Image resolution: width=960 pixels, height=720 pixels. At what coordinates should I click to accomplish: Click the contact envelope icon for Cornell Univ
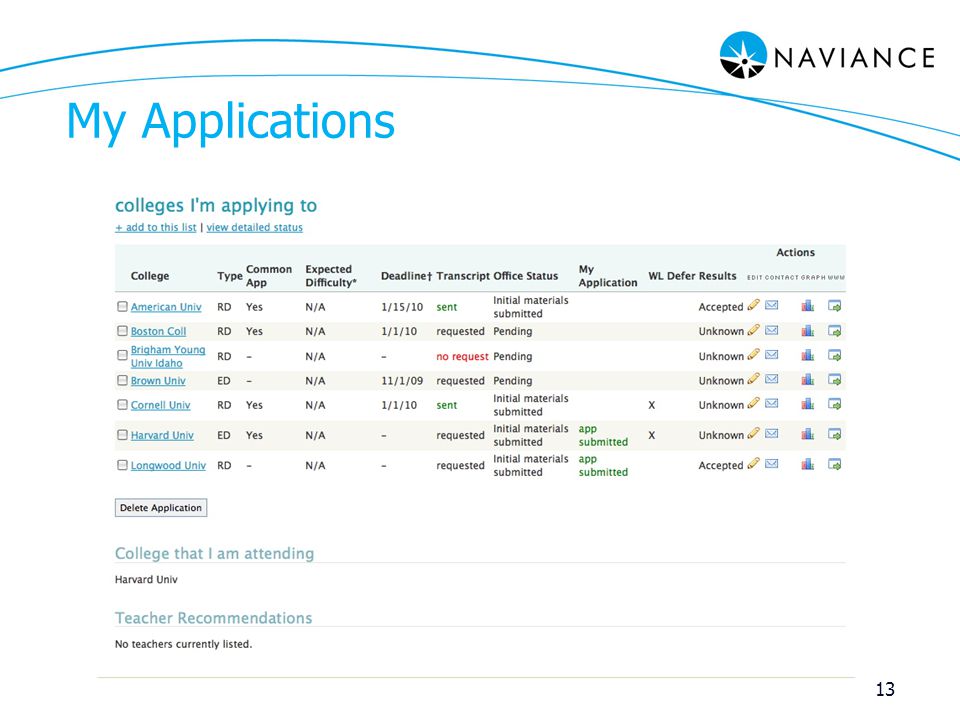point(772,403)
